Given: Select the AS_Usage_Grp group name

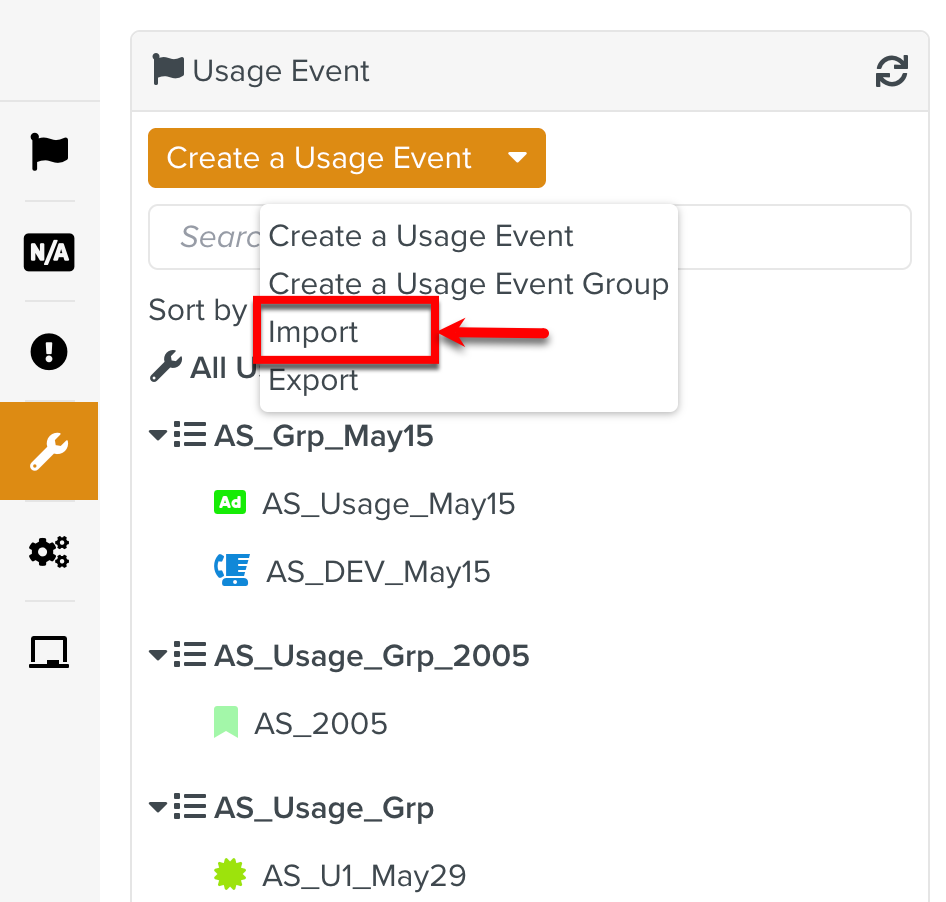Looking at the screenshot, I should tap(323, 808).
